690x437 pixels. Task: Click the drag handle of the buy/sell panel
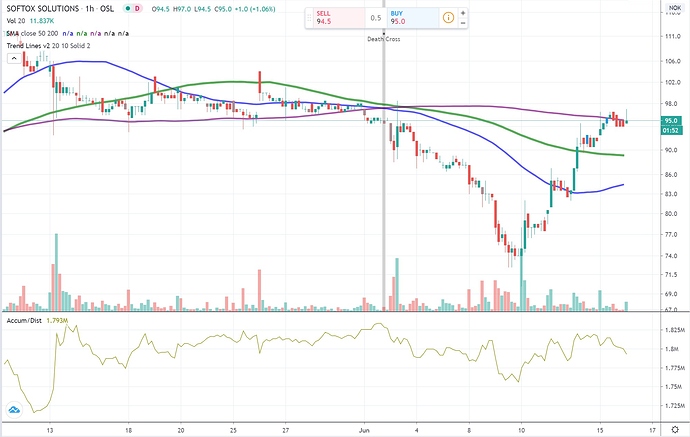pos(309,18)
